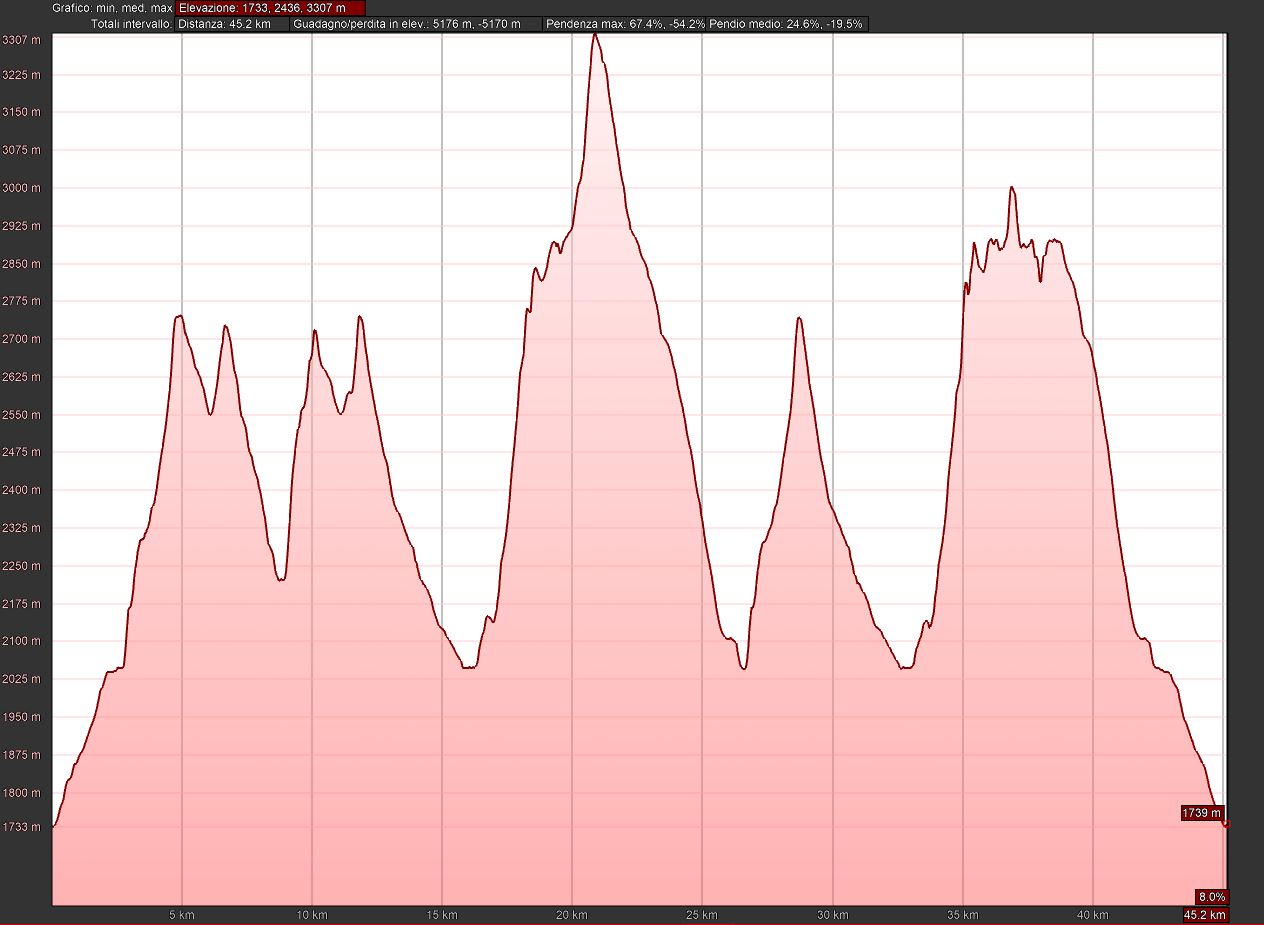This screenshot has height=925, width=1264.
Task: Click the 8.0% slope tag
Action: coord(1211,897)
